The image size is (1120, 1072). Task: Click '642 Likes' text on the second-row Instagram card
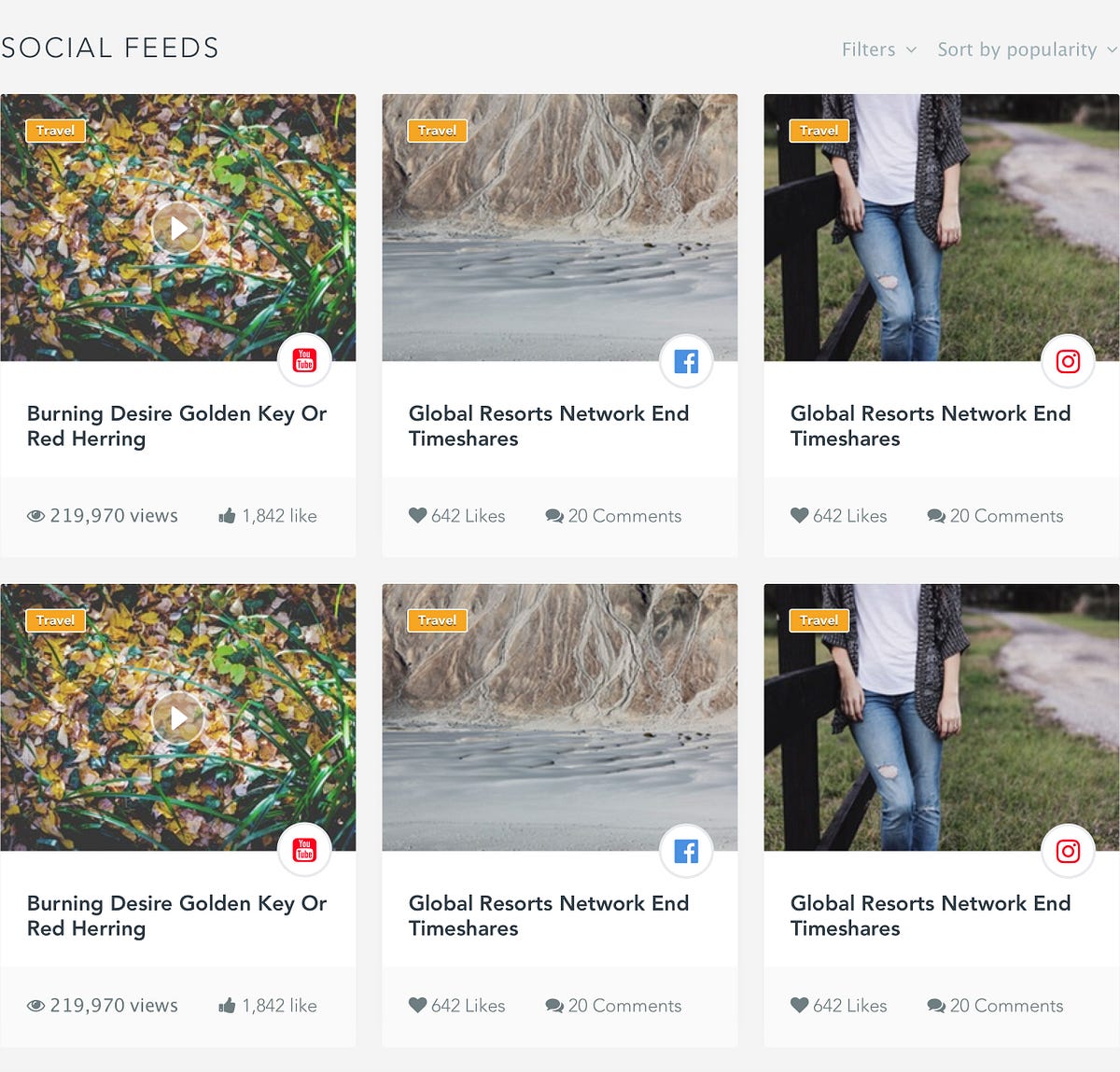(x=850, y=1006)
